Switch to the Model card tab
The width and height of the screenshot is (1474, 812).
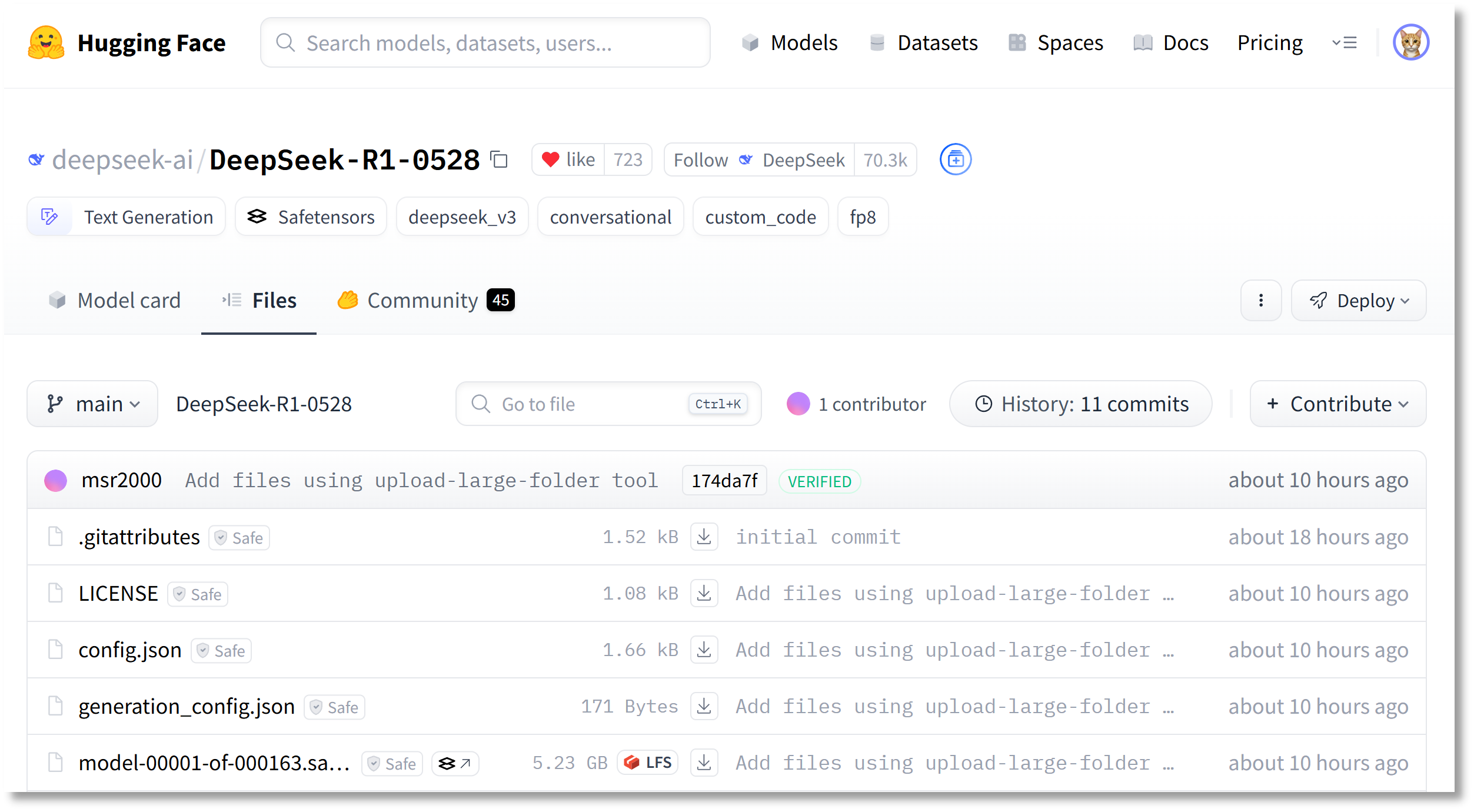click(x=115, y=300)
